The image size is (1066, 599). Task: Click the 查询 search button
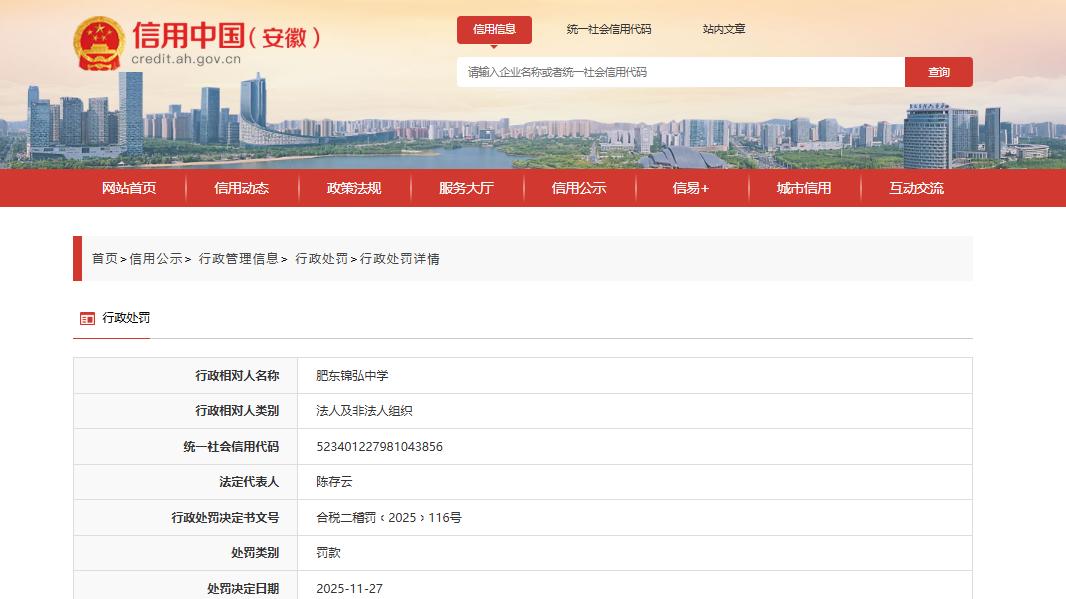click(x=938, y=71)
